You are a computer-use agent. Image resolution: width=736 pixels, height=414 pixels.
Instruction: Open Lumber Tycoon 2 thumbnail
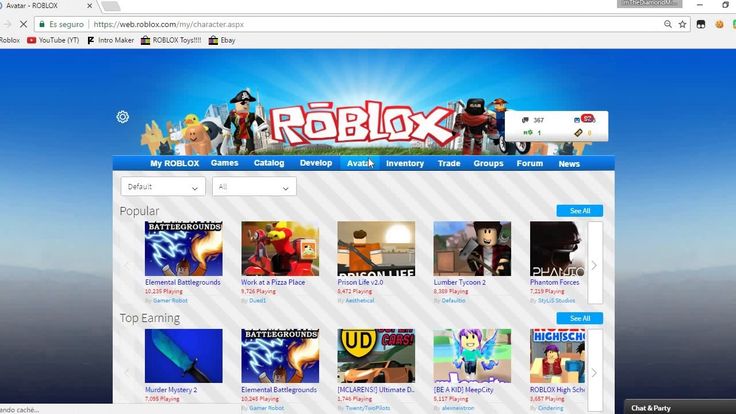tap(472, 248)
